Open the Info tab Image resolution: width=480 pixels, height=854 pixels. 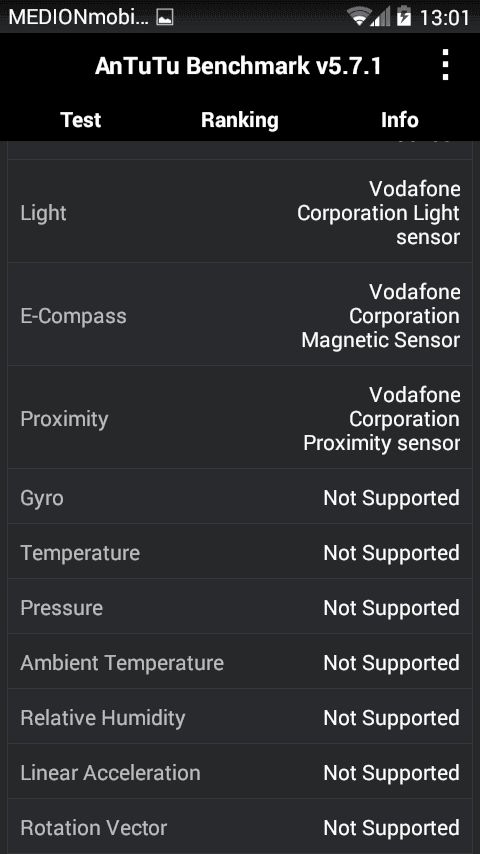pos(400,120)
